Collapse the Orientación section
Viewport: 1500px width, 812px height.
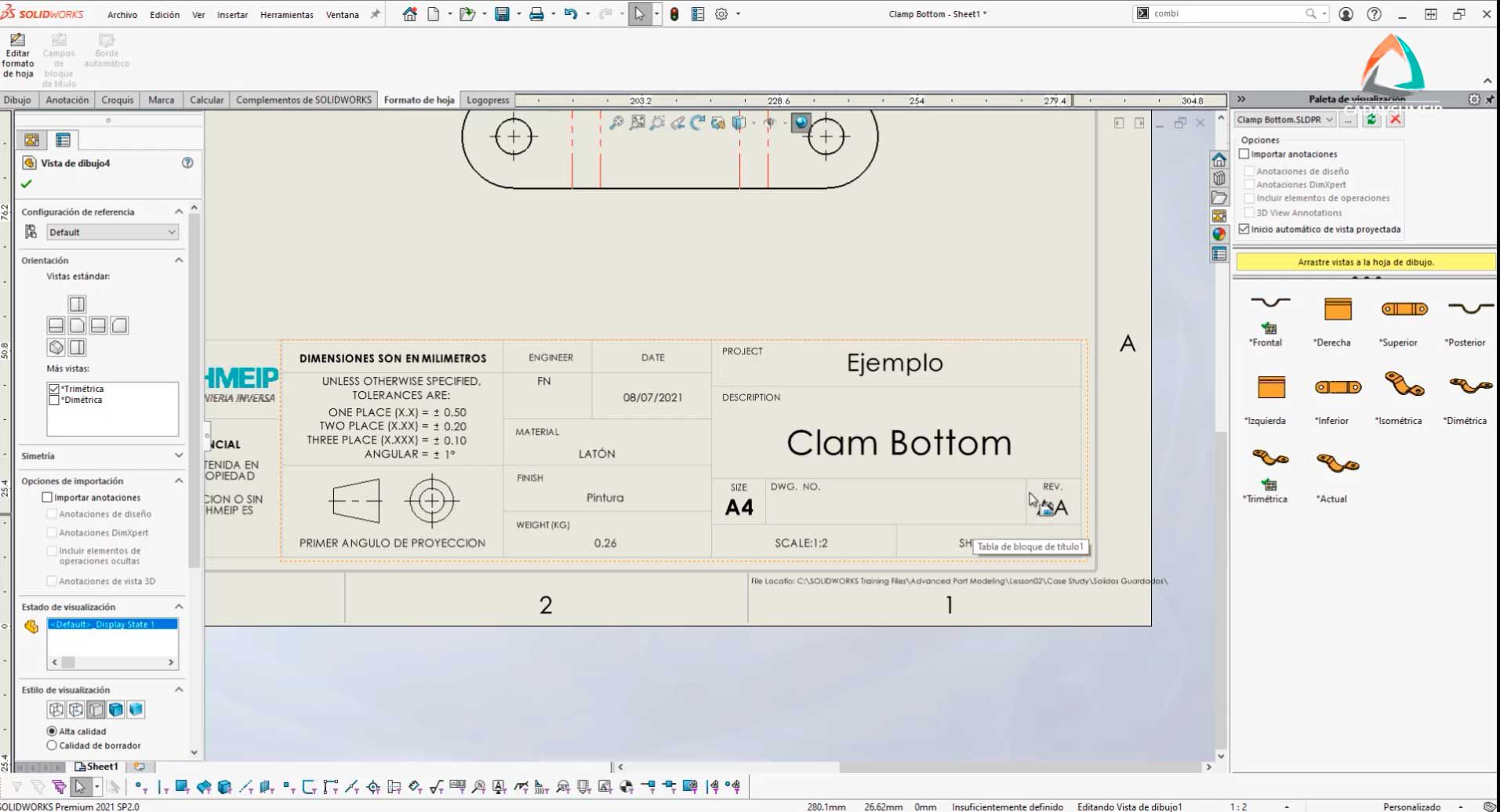tap(178, 259)
